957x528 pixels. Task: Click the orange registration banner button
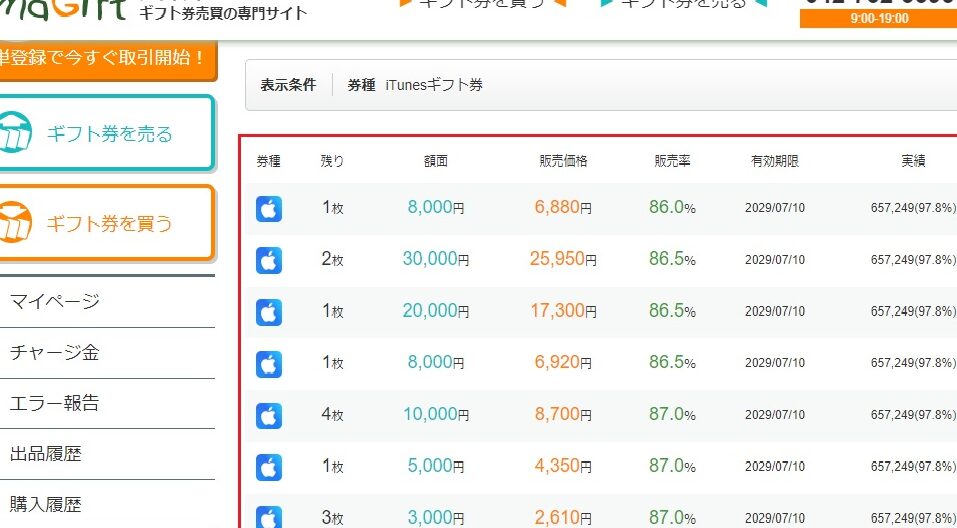click(105, 58)
